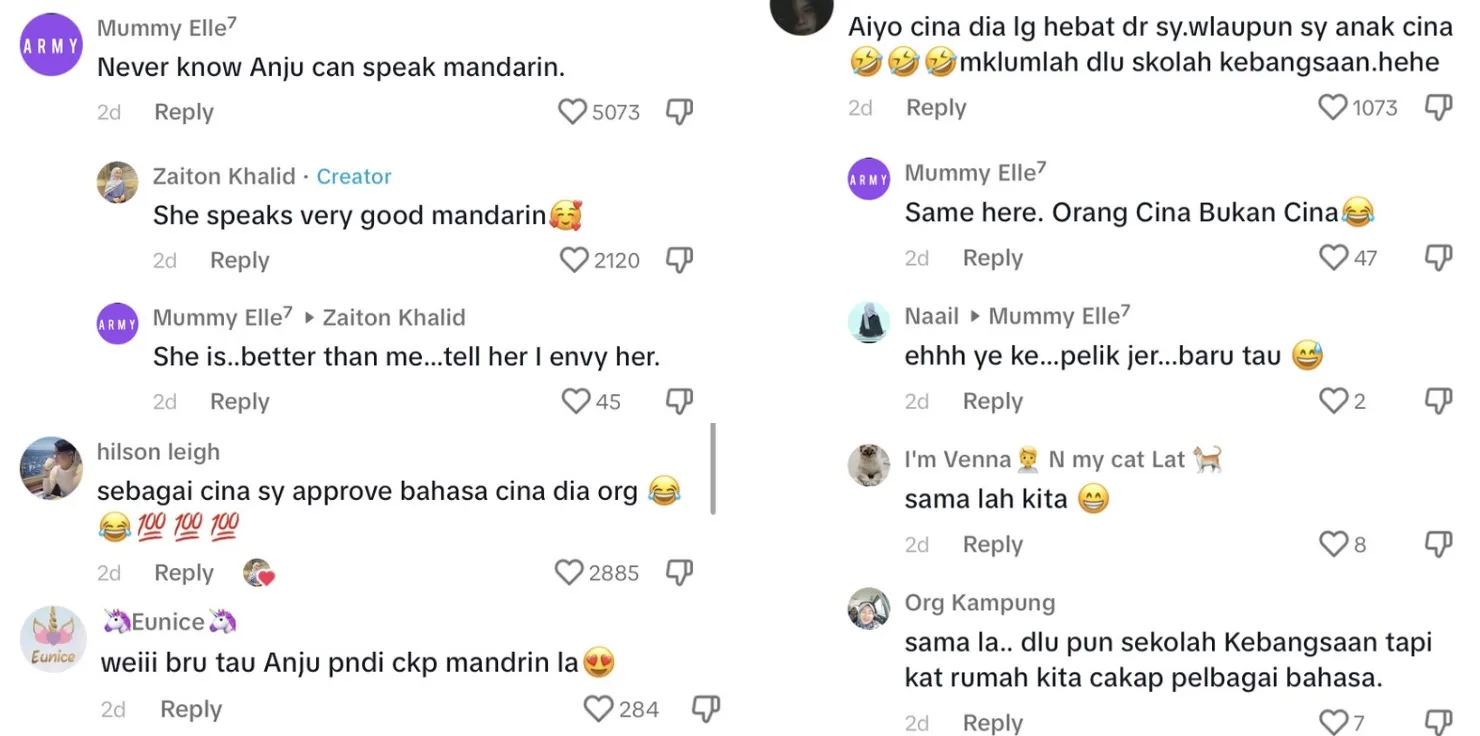The height and width of the screenshot is (736, 1480).
Task: Like hilson leigh's comment
Action: (569, 572)
